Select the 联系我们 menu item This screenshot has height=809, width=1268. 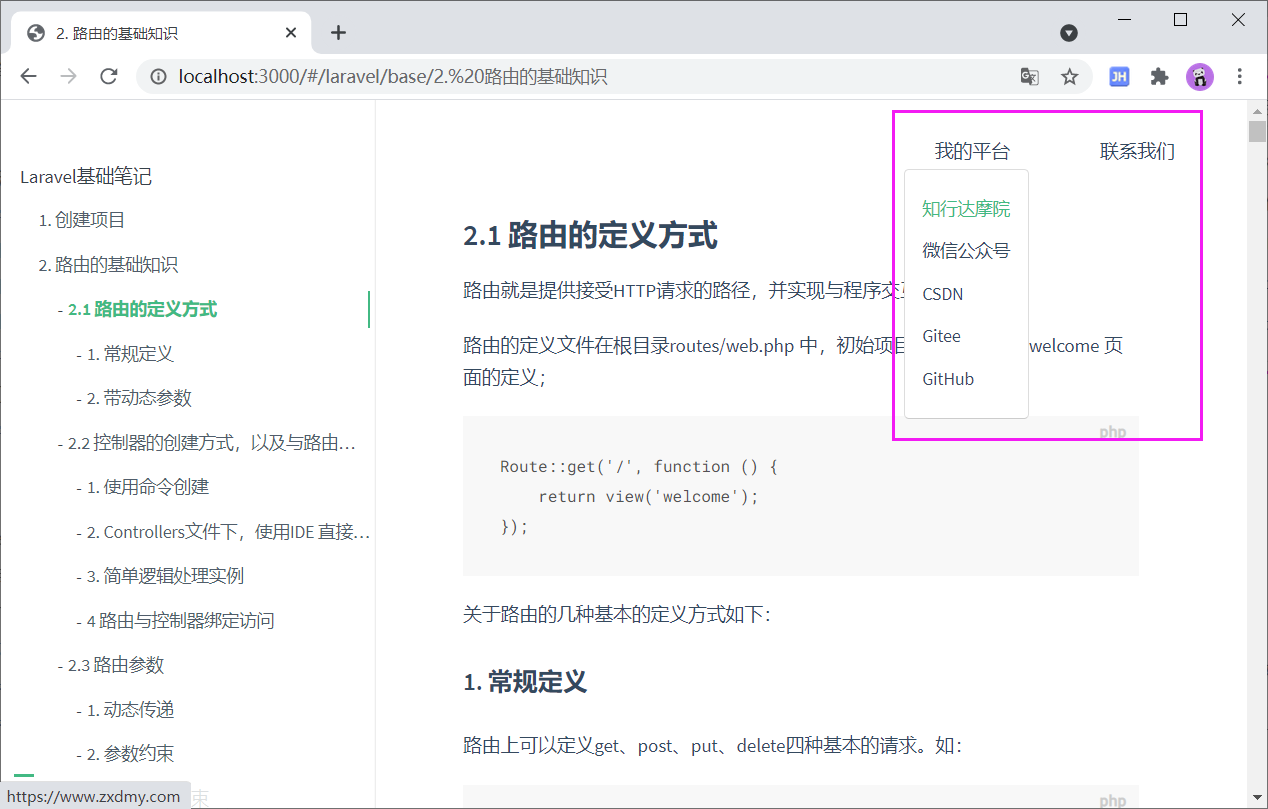click(x=1137, y=150)
